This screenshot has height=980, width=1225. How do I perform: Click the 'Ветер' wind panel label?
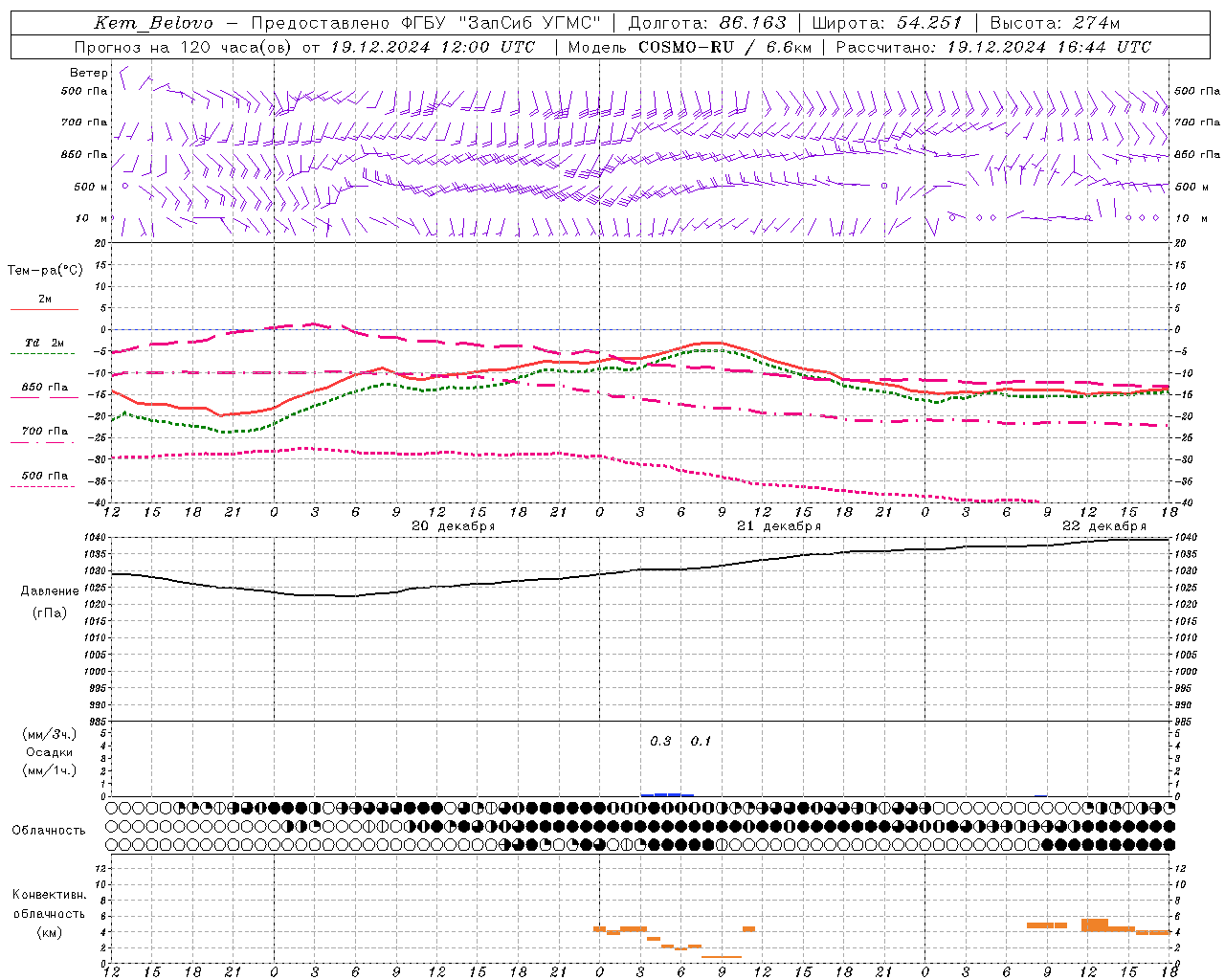pos(89,73)
